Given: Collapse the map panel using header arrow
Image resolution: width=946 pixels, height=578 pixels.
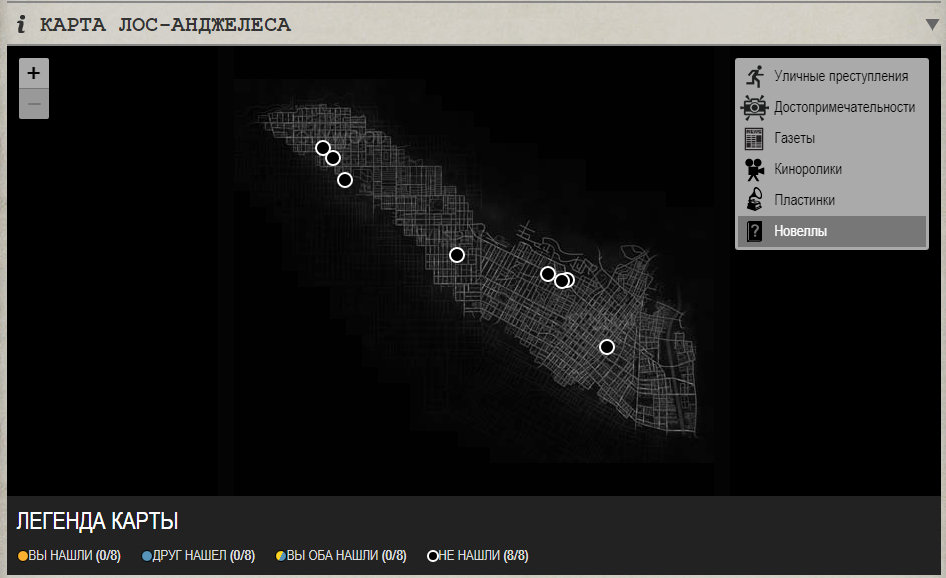Looking at the screenshot, I should click(x=932, y=25).
